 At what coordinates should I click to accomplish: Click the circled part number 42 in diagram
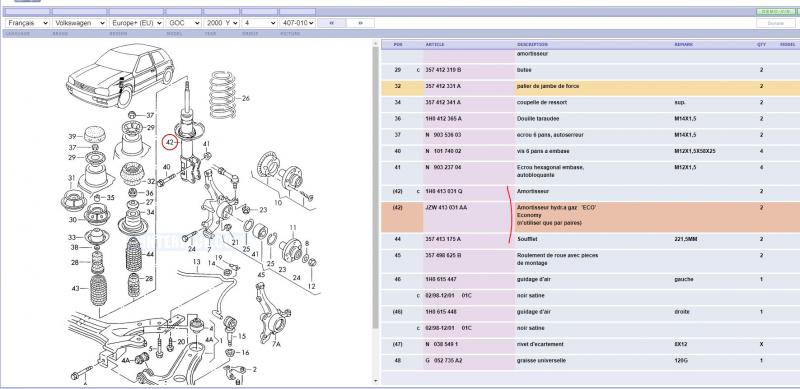[170, 142]
